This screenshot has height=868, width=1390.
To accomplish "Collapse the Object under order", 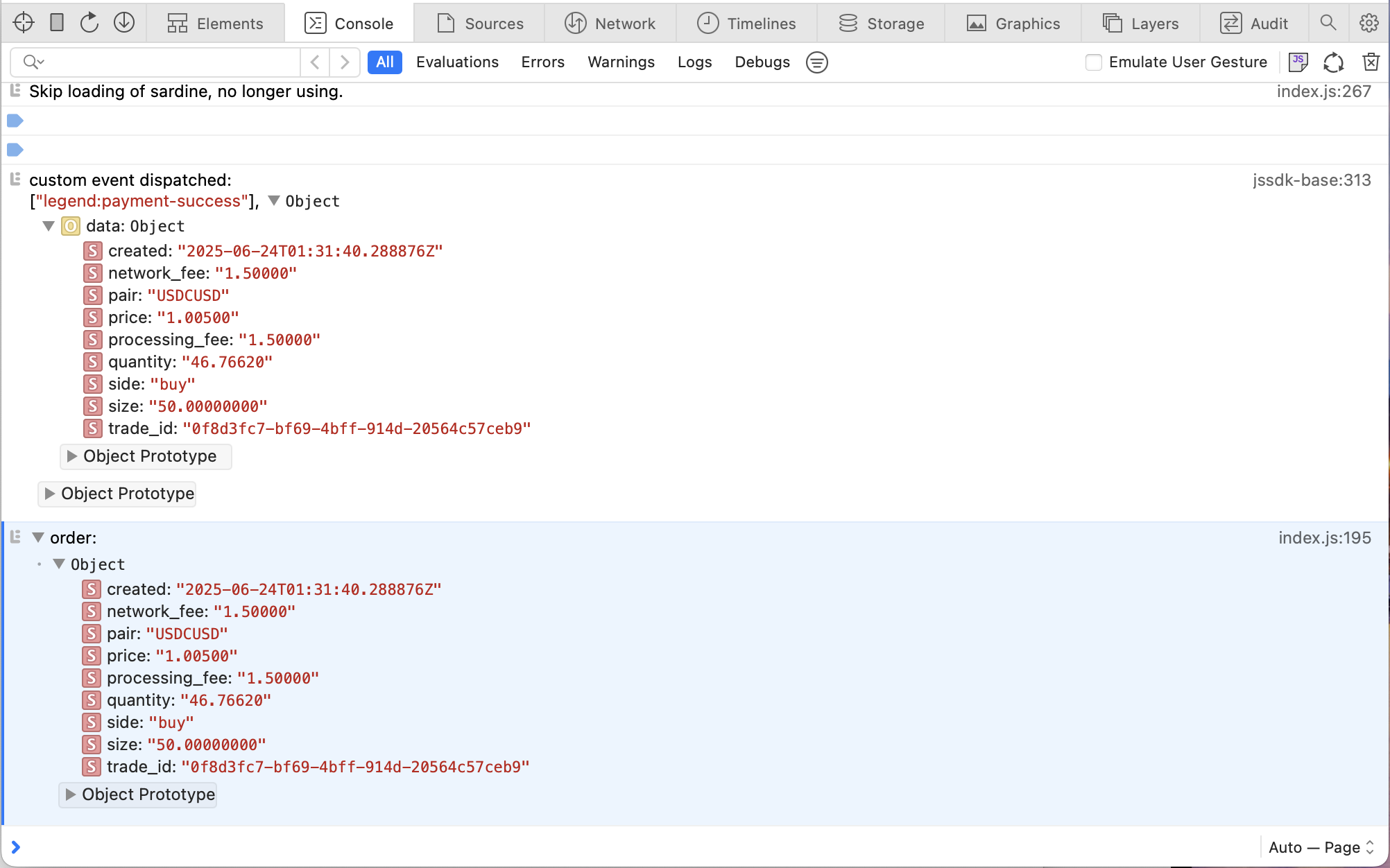I will [x=59, y=564].
